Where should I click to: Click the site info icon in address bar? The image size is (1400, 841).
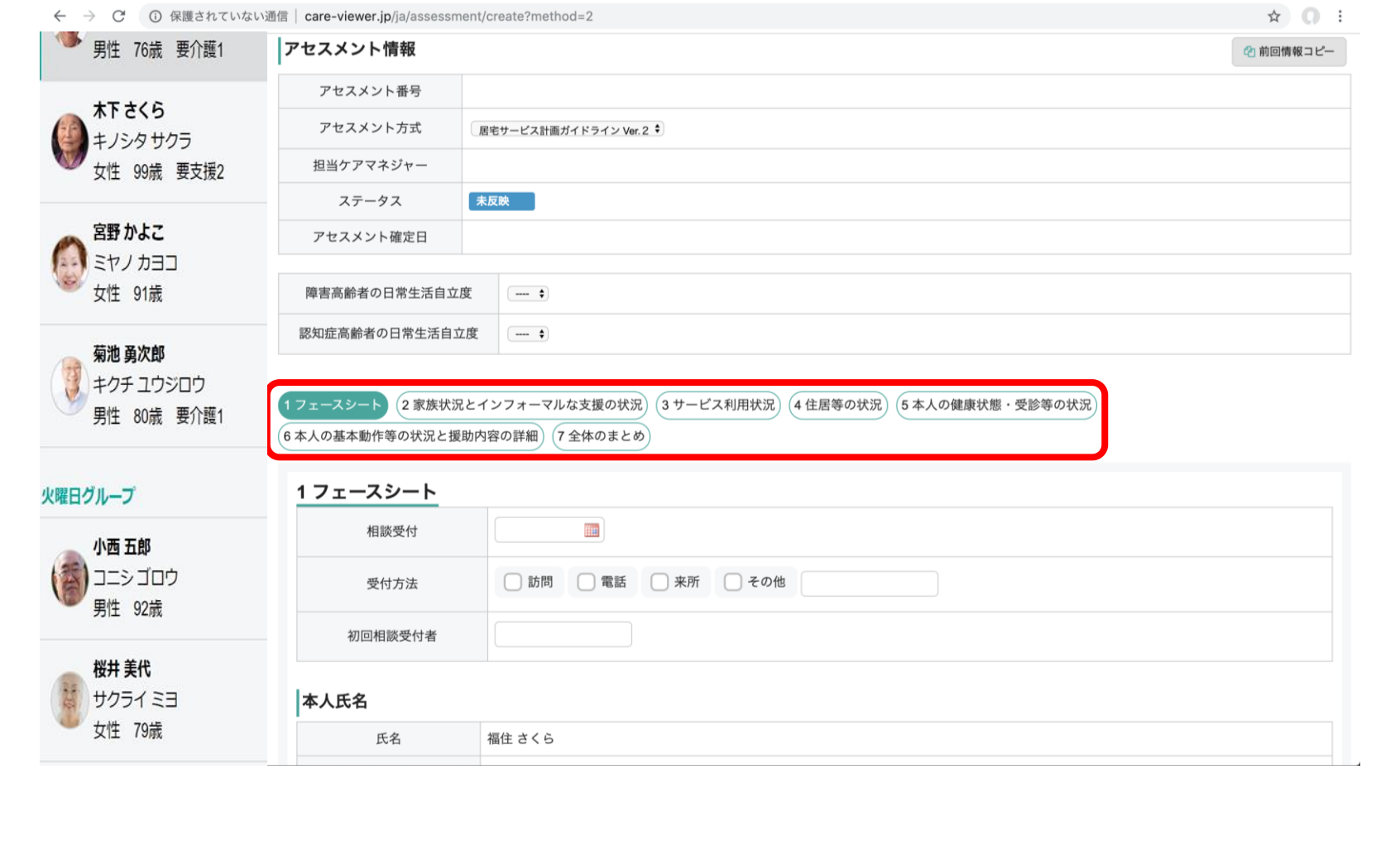point(155,16)
